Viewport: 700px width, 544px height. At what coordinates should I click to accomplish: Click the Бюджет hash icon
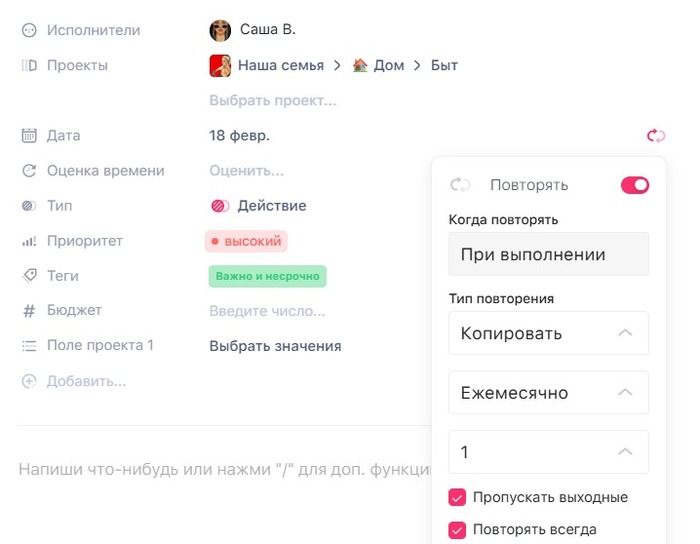(29, 311)
